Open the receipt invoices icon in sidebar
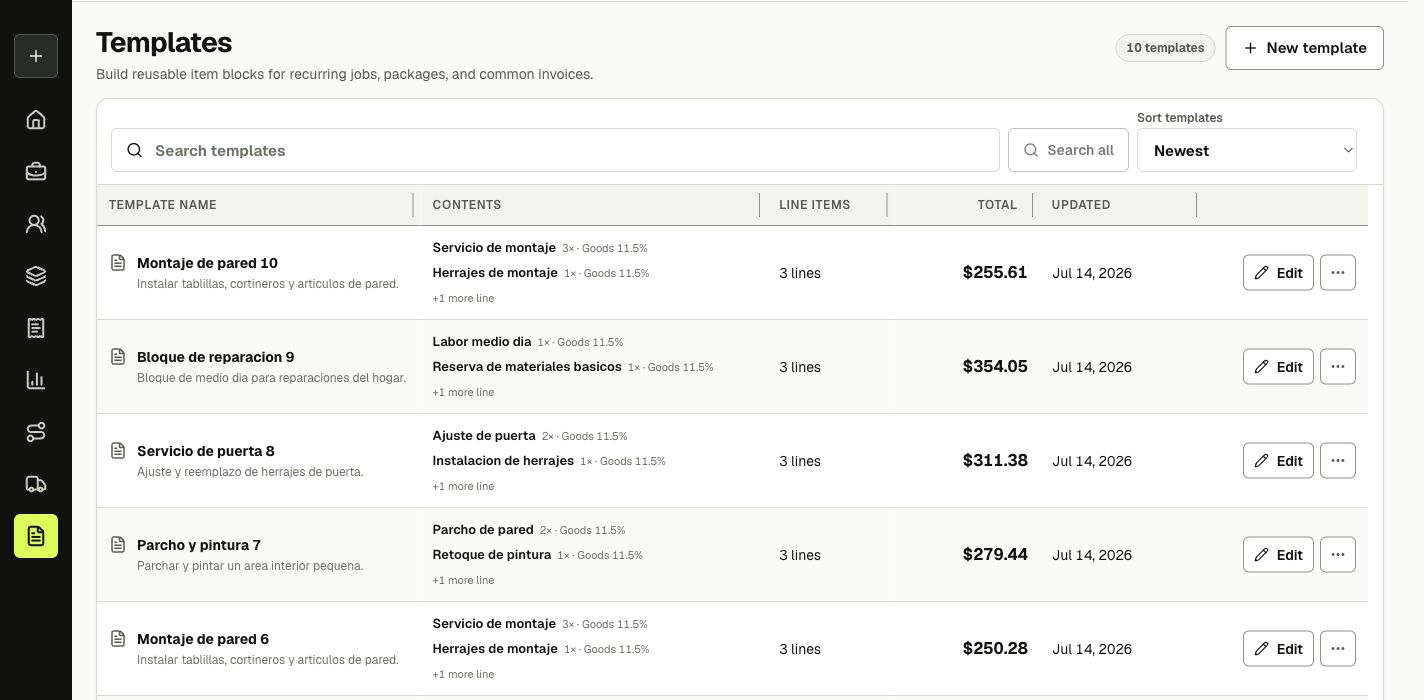 click(x=36, y=328)
